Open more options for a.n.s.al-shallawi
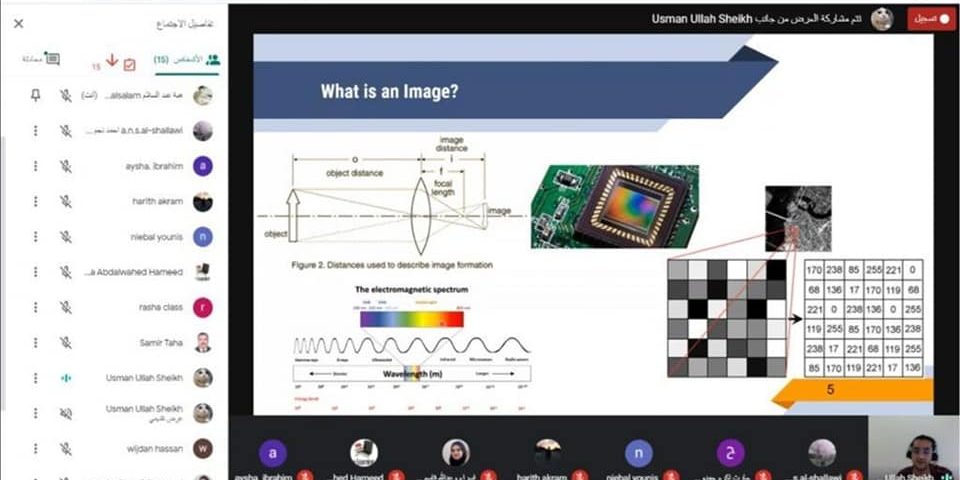 pos(36,131)
